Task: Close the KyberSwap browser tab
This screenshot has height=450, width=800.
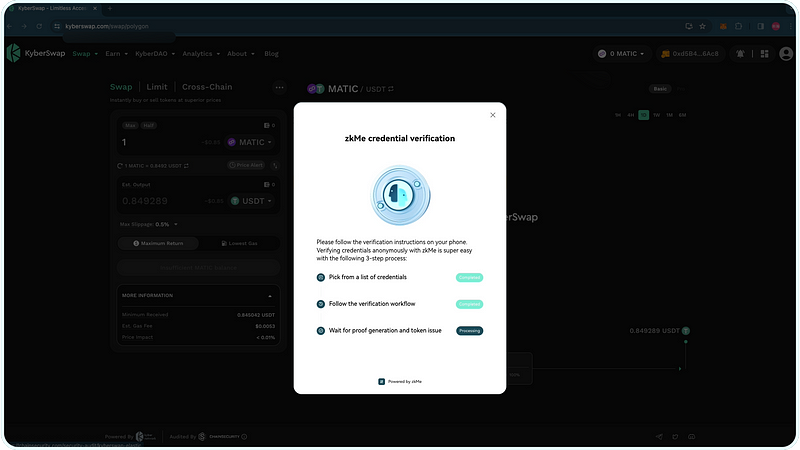Action: click(94, 8)
